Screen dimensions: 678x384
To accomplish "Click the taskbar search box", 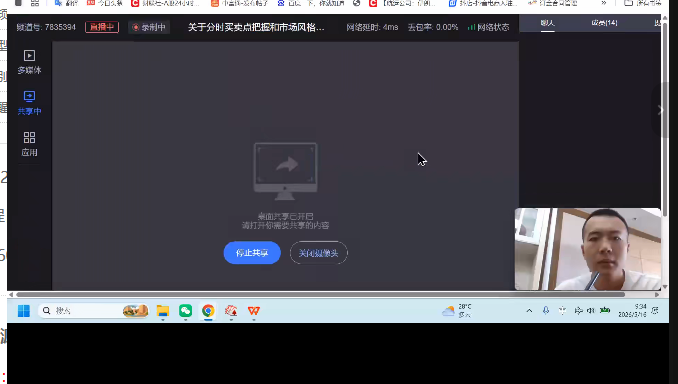I will click(94, 310).
